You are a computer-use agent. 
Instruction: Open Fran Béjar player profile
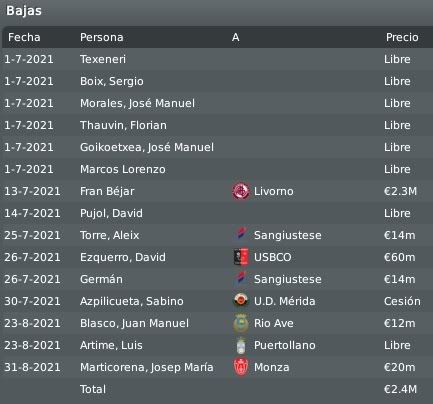coord(107,192)
